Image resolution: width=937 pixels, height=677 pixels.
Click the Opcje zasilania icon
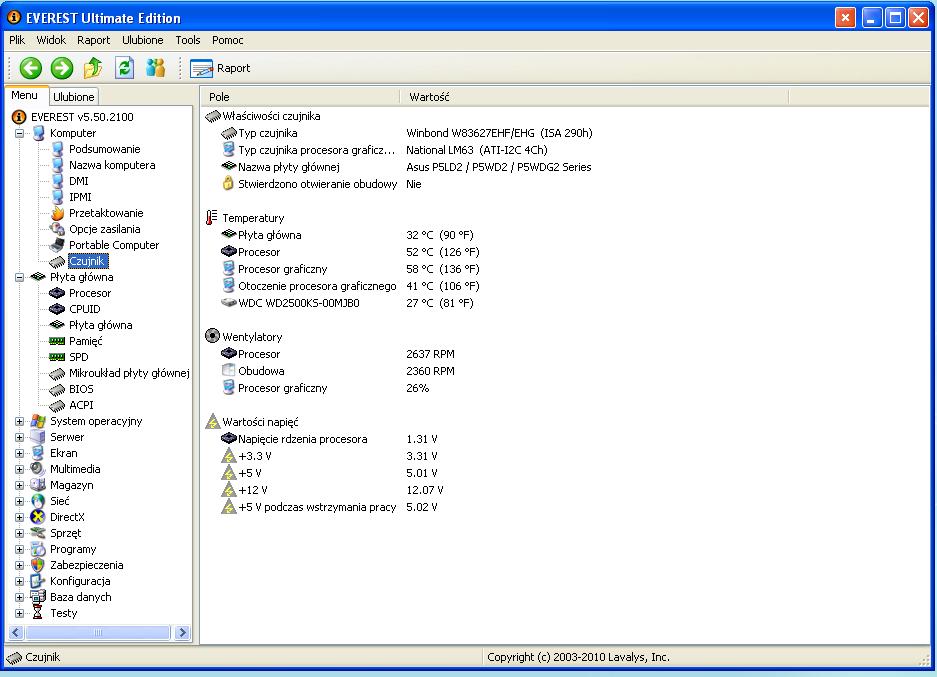point(57,229)
